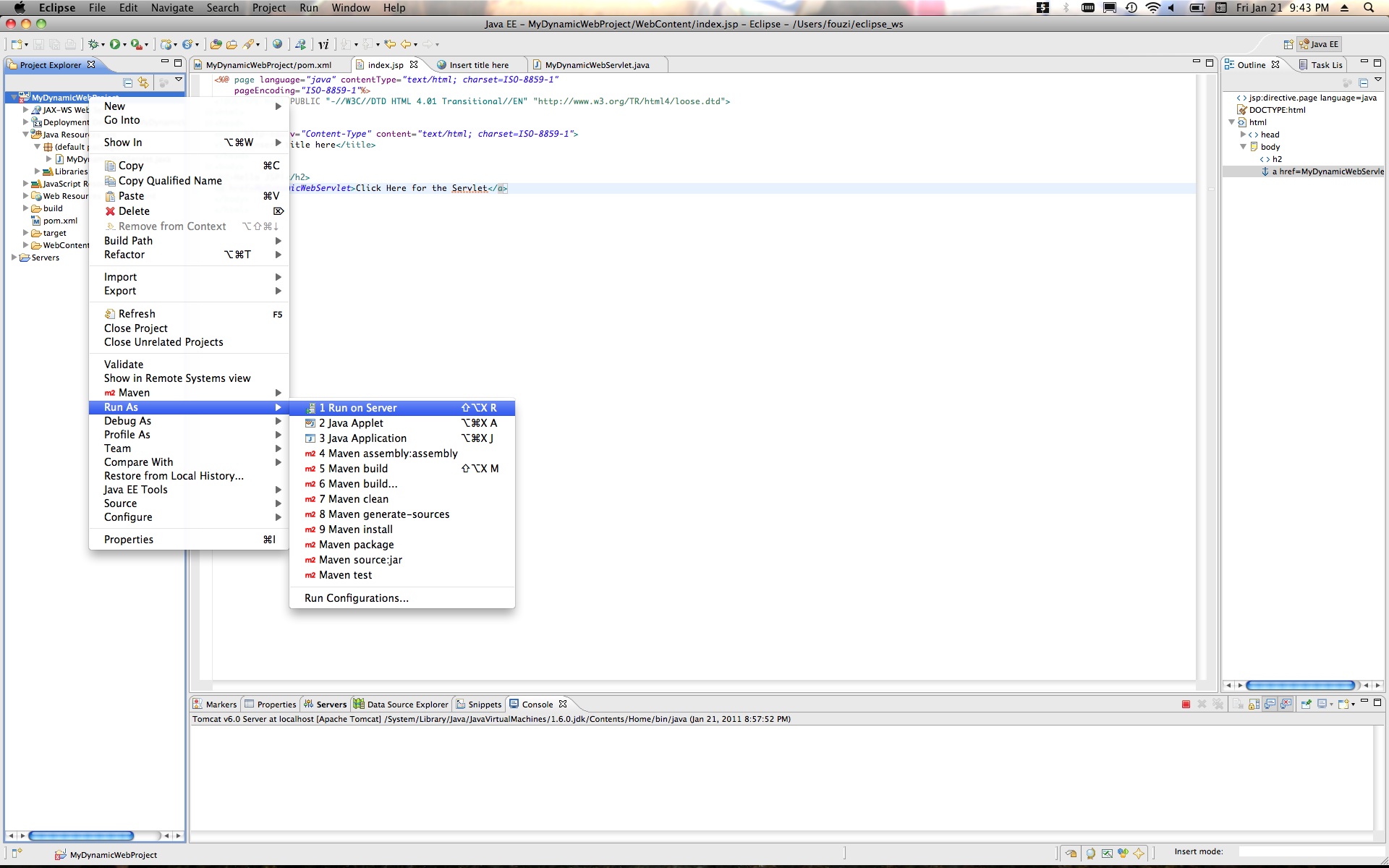The height and width of the screenshot is (868, 1389).
Task: Select Java Application from Run As submenu
Action: pyautogui.click(x=402, y=438)
